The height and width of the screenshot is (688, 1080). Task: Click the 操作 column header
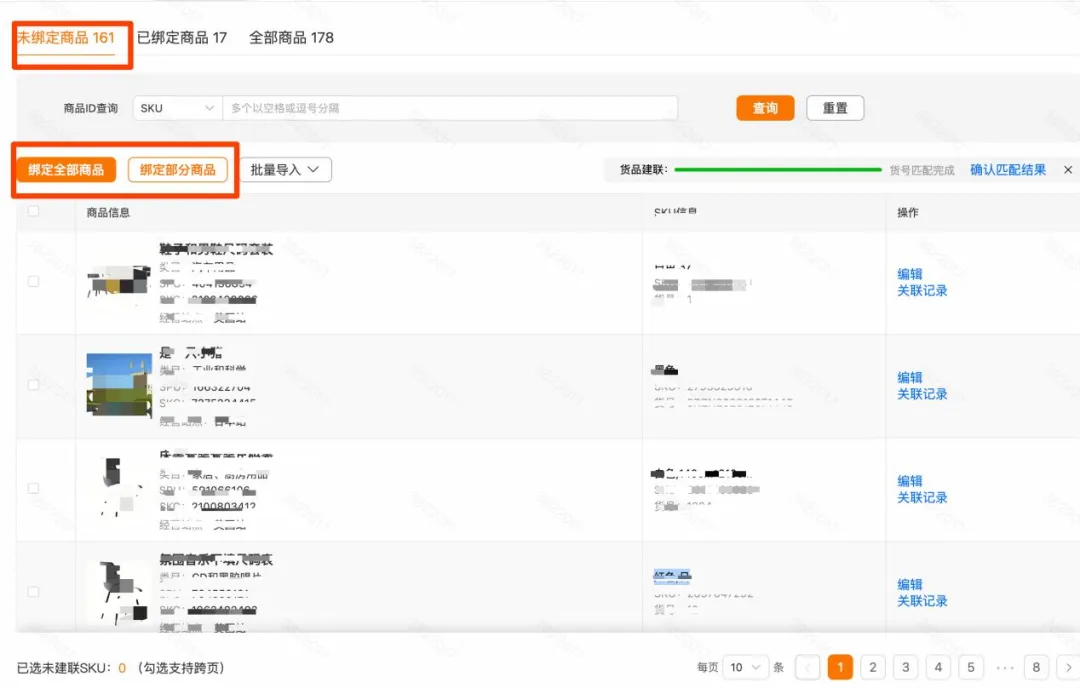[908, 212]
